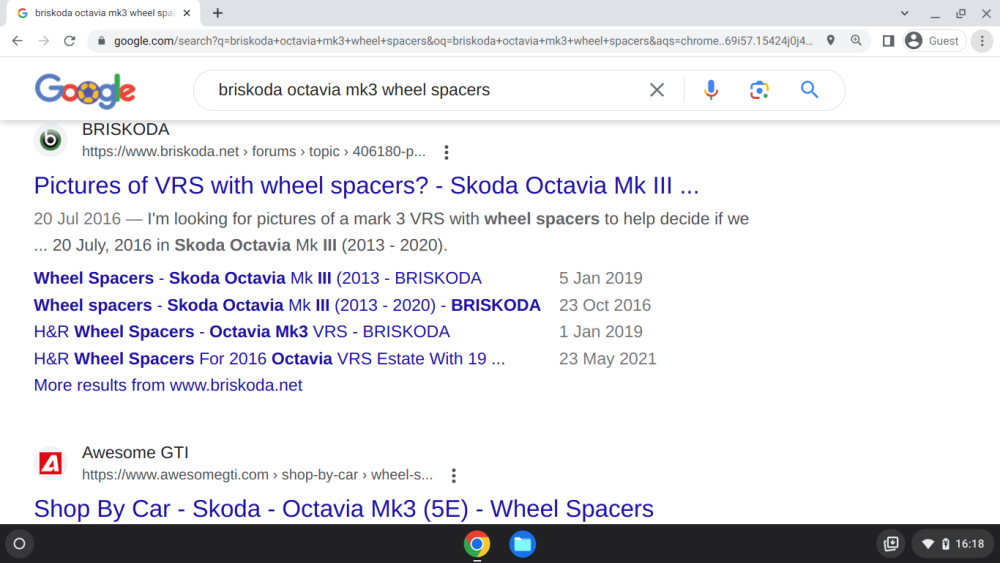Click the blue magnifier search button
Image resolution: width=1000 pixels, height=563 pixels.
809,90
